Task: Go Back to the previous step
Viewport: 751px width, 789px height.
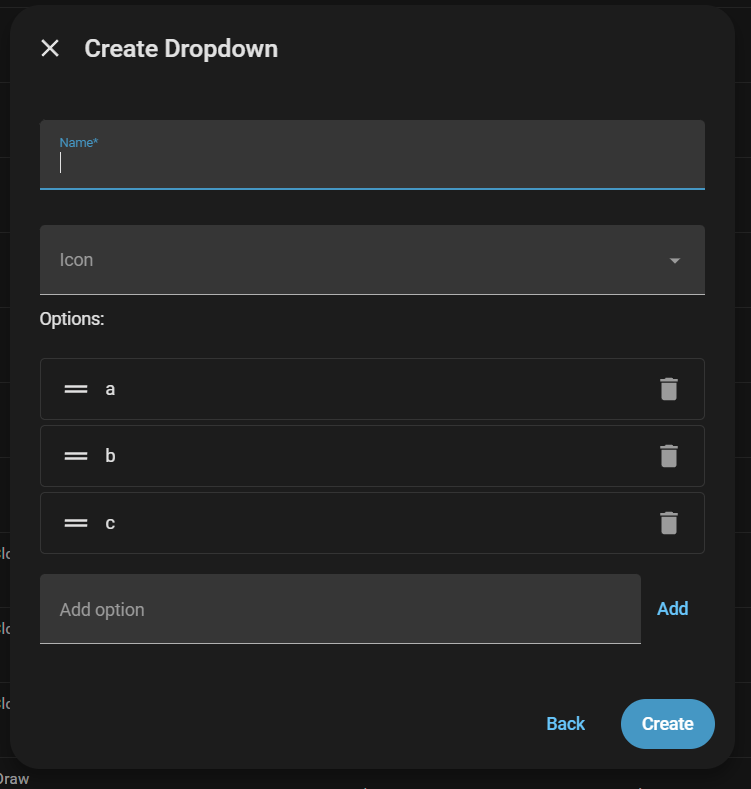Action: pos(565,724)
